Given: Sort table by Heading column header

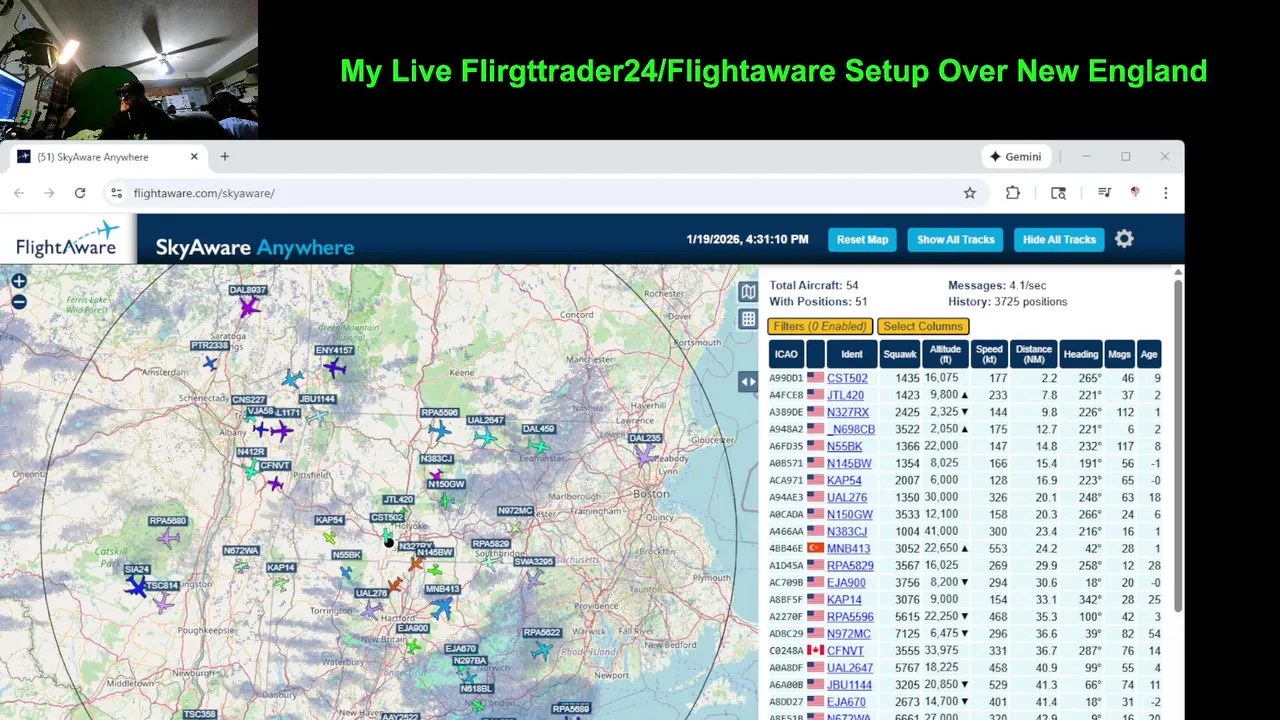Looking at the screenshot, I should (1080, 354).
